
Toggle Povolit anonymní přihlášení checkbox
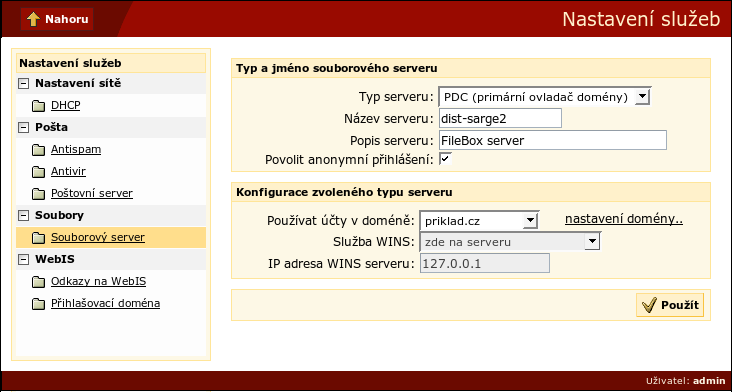coord(445,159)
